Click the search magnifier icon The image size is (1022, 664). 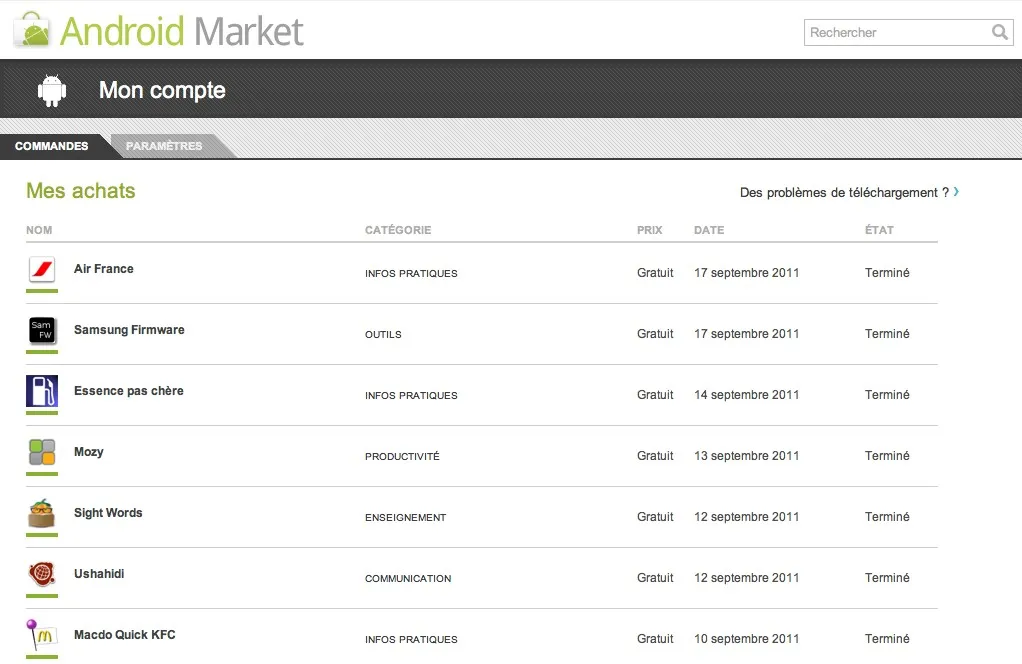tap(999, 32)
